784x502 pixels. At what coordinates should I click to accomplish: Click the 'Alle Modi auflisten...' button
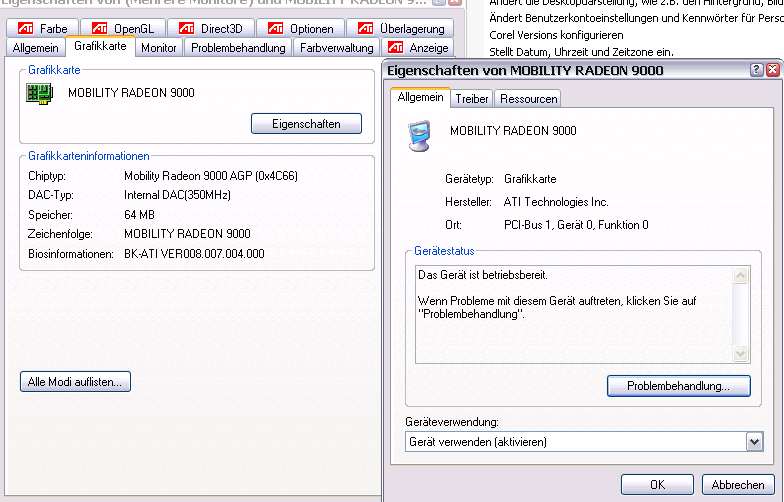(75, 382)
